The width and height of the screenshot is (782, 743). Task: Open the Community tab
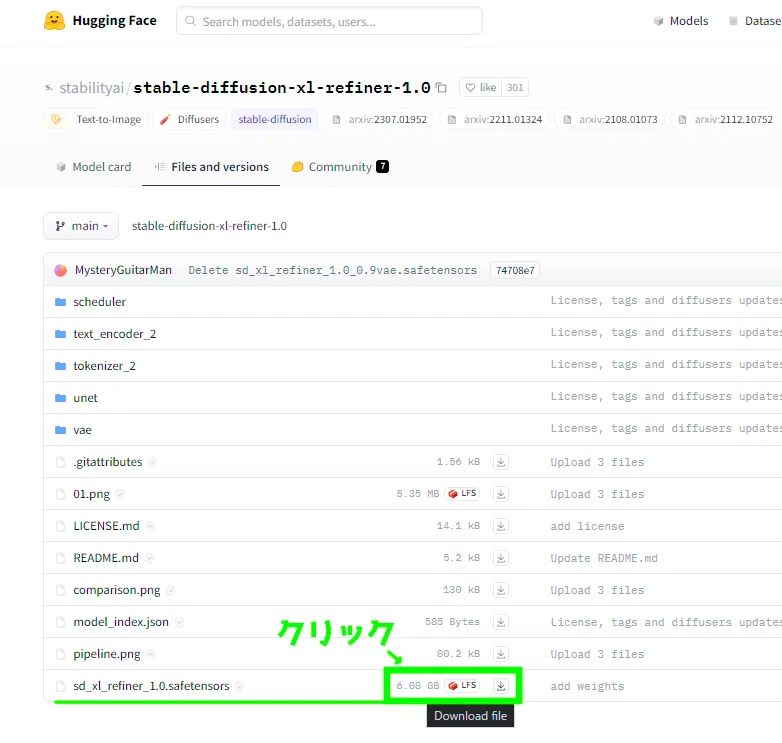[340, 167]
